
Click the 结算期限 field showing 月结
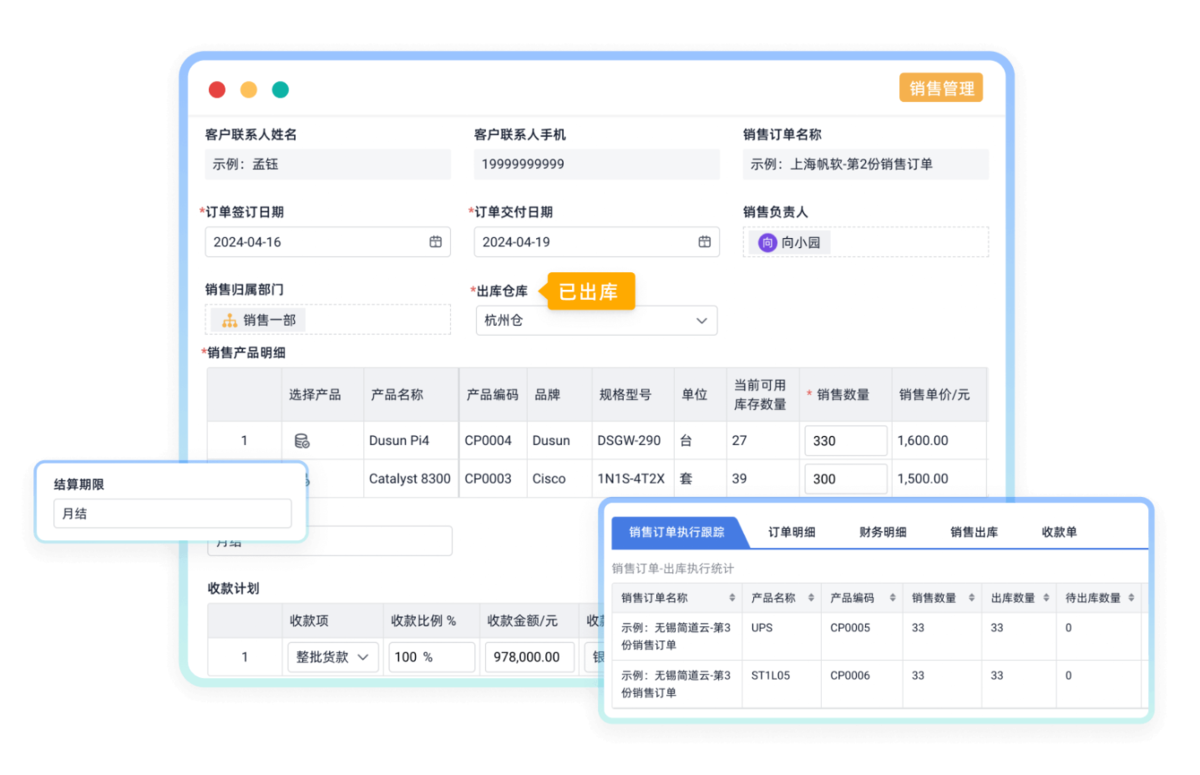coord(172,514)
